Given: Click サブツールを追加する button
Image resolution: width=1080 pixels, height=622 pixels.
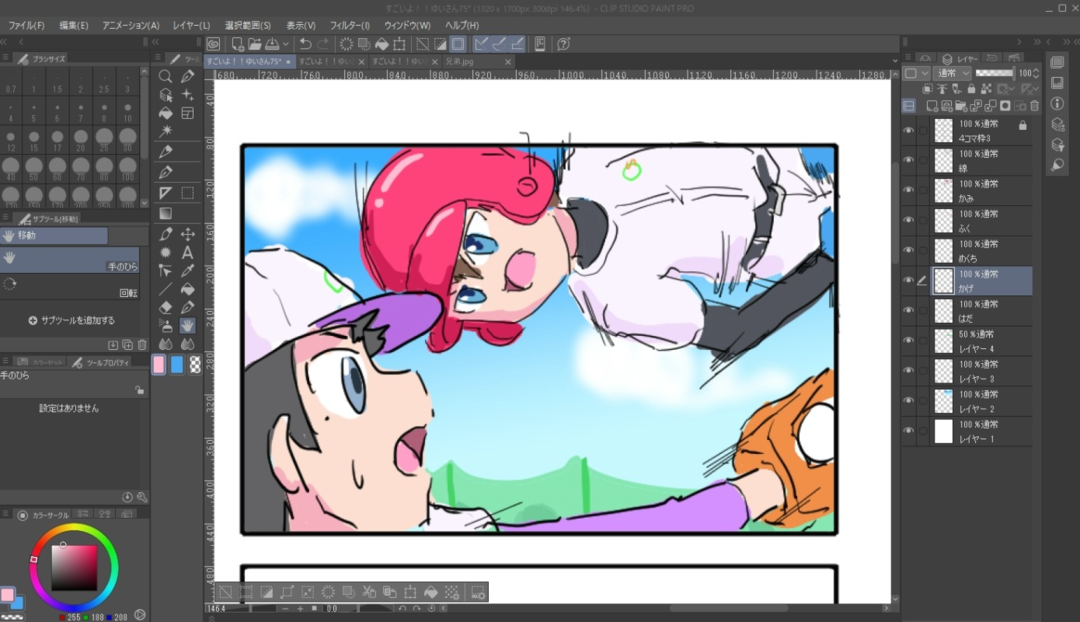Looking at the screenshot, I should 72,321.
